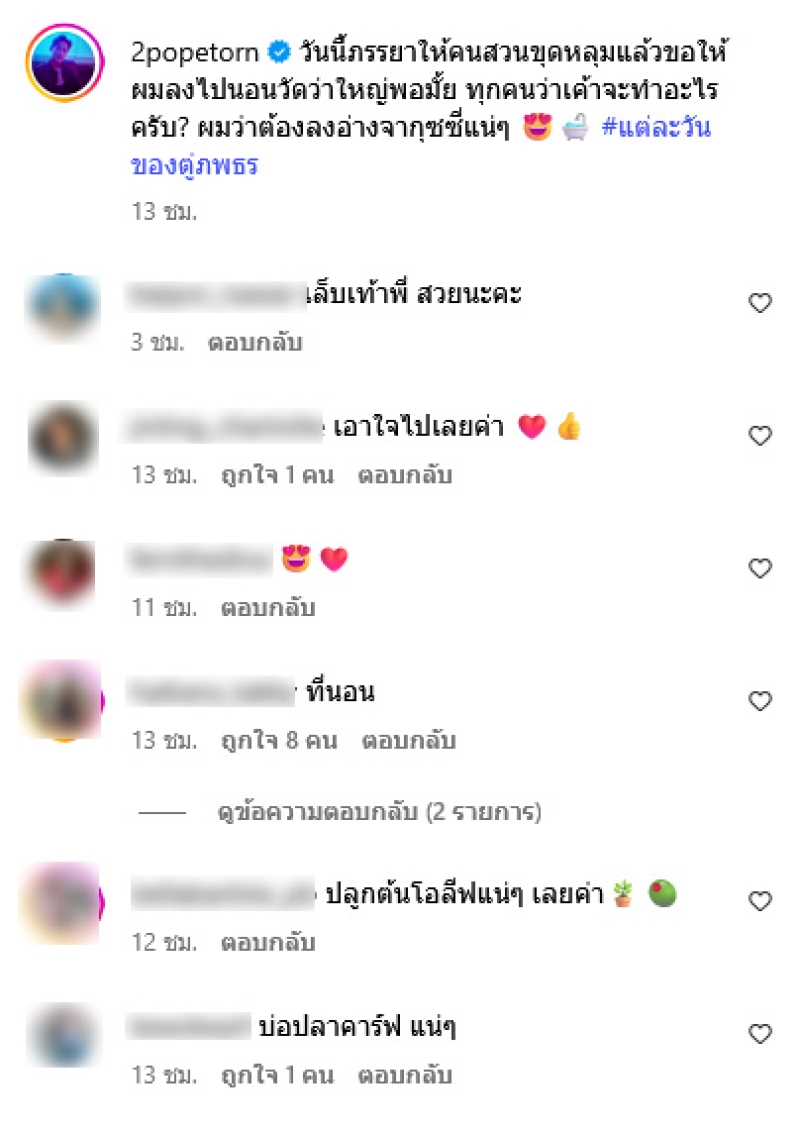Click the verified badge next to 2popetorn
The height and width of the screenshot is (1131, 800).
pos(278,52)
